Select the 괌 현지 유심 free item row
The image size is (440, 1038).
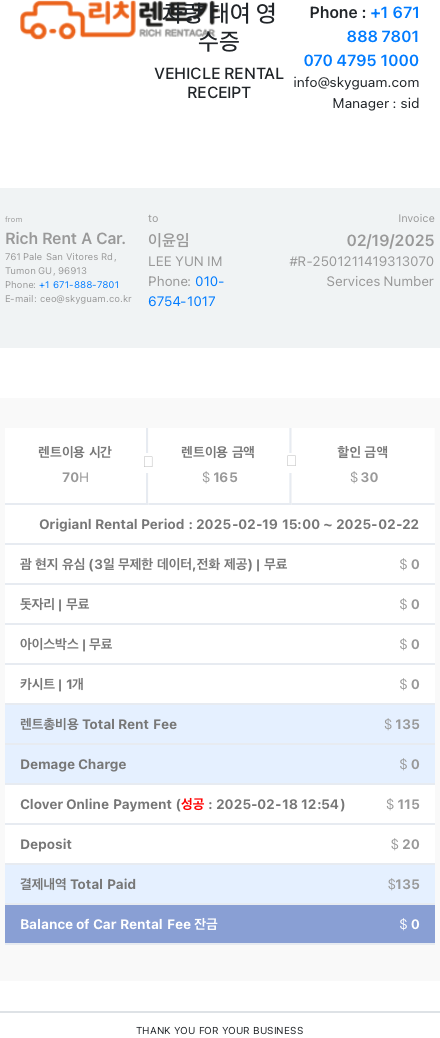220,565
